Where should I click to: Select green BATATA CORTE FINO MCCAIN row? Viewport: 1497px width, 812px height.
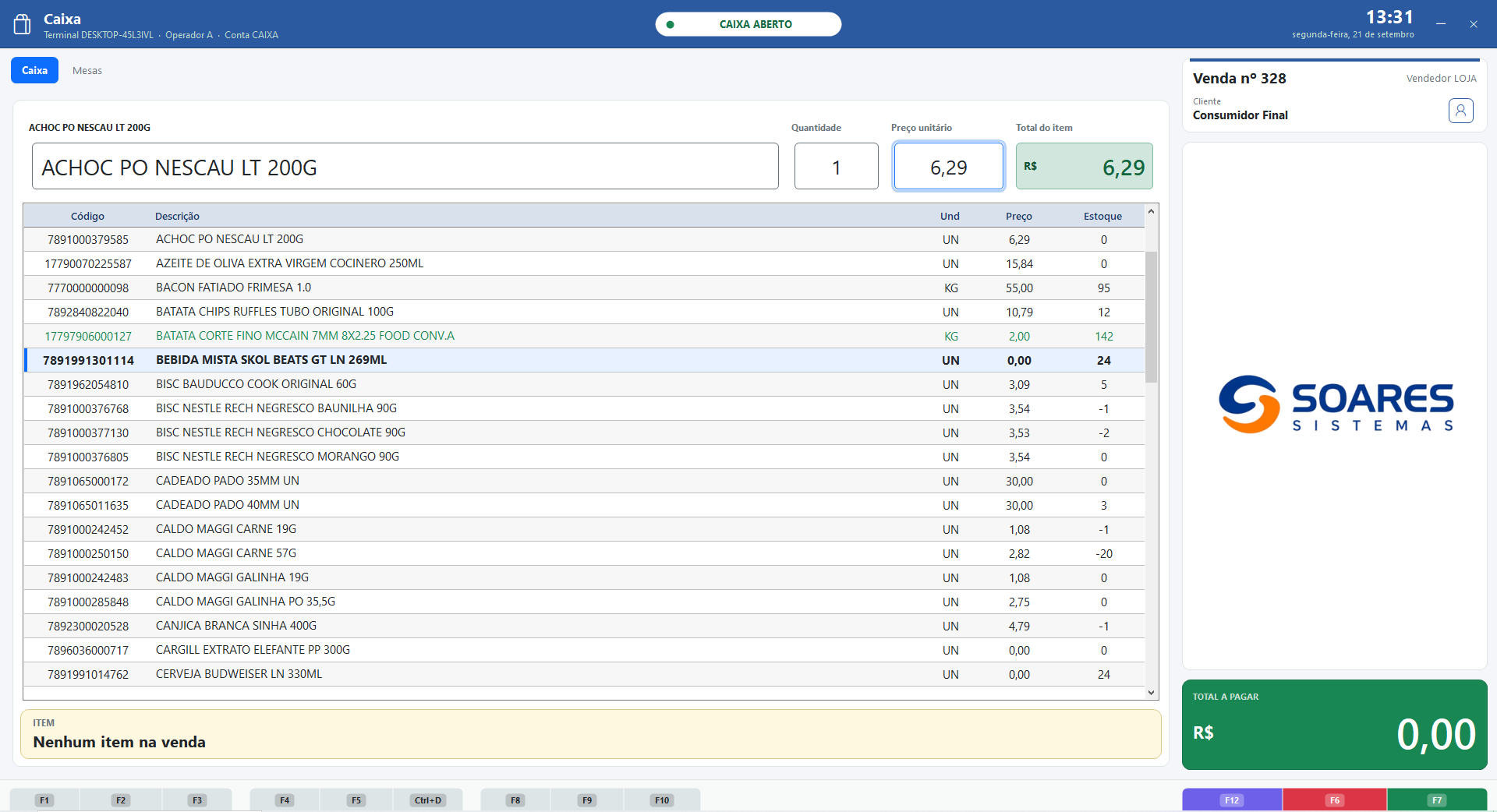[584, 336]
